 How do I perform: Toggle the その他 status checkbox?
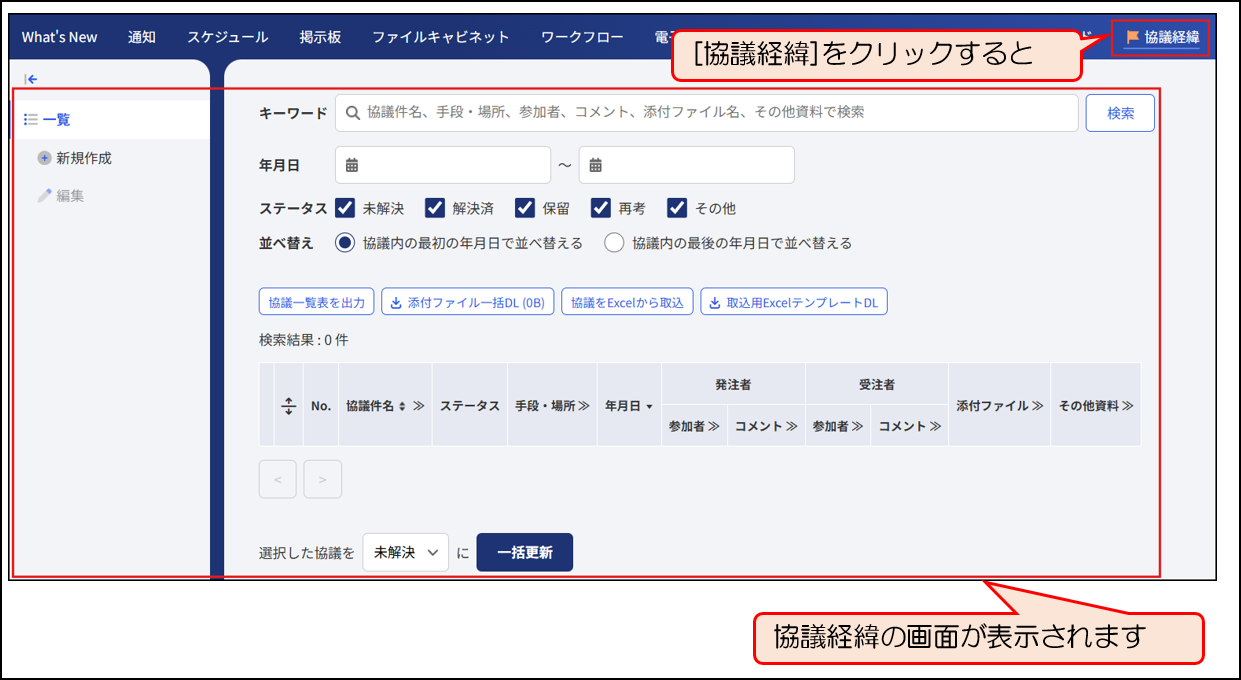677,208
